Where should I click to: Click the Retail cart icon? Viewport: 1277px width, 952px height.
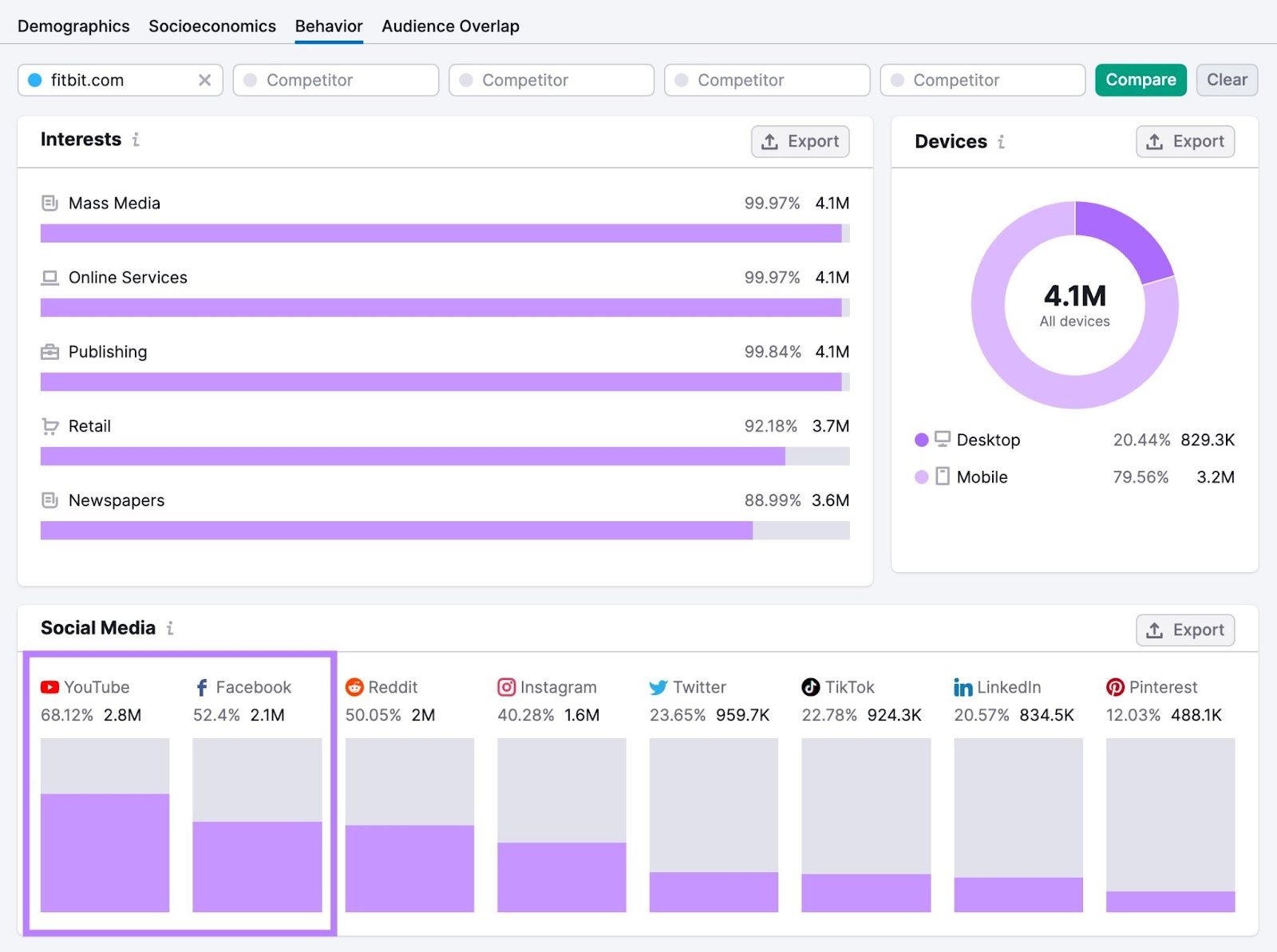(49, 426)
